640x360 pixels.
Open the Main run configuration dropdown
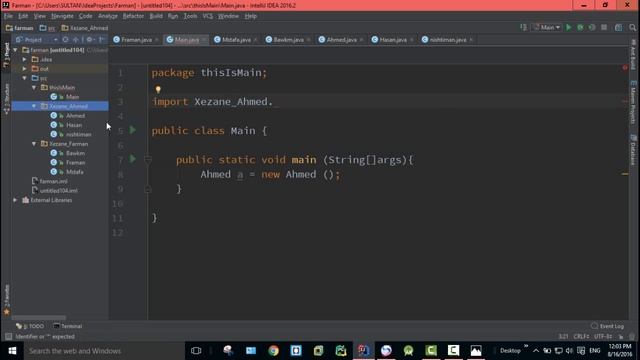tap(547, 27)
